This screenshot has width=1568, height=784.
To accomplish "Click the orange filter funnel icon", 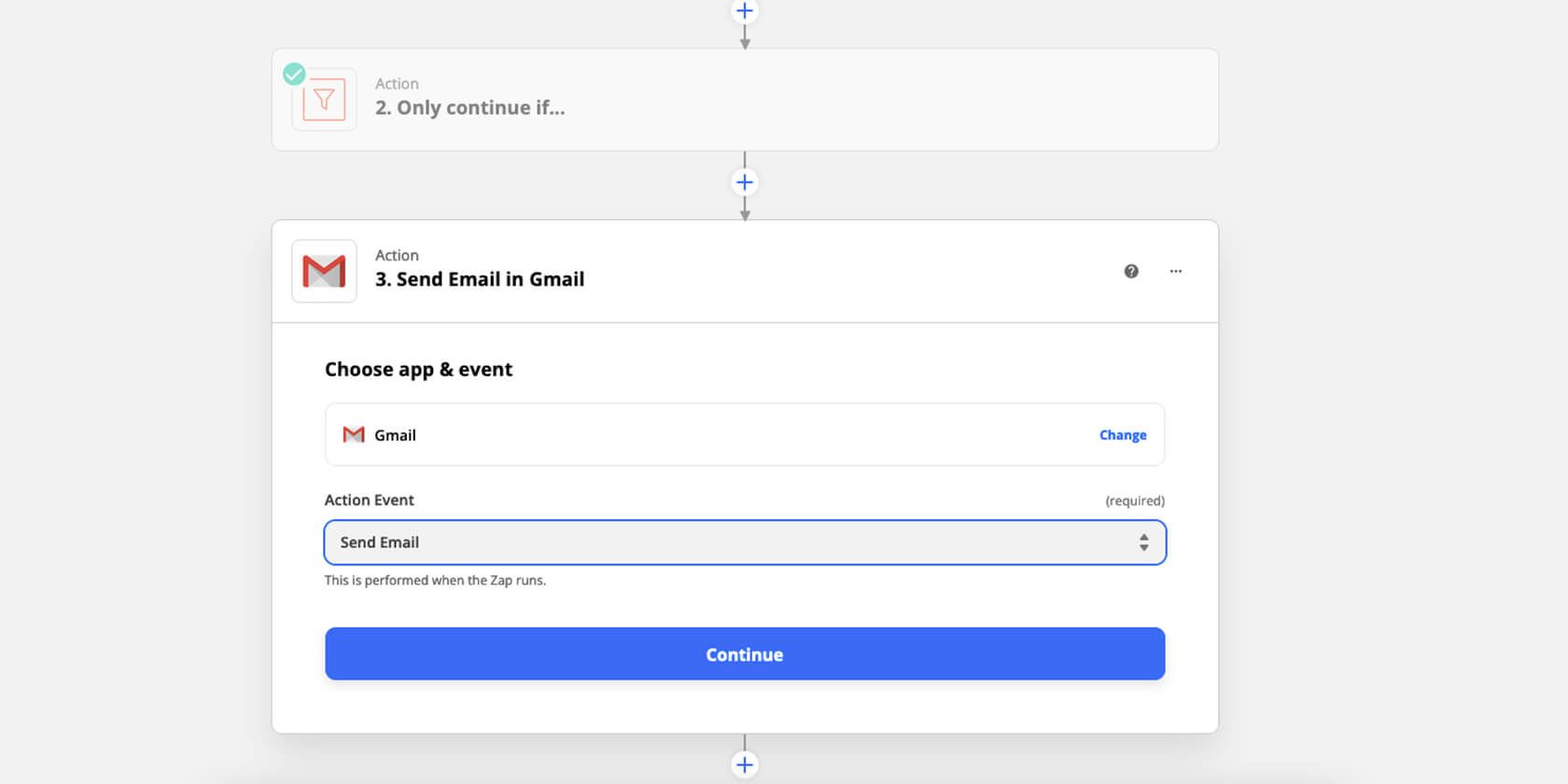I will click(x=324, y=99).
